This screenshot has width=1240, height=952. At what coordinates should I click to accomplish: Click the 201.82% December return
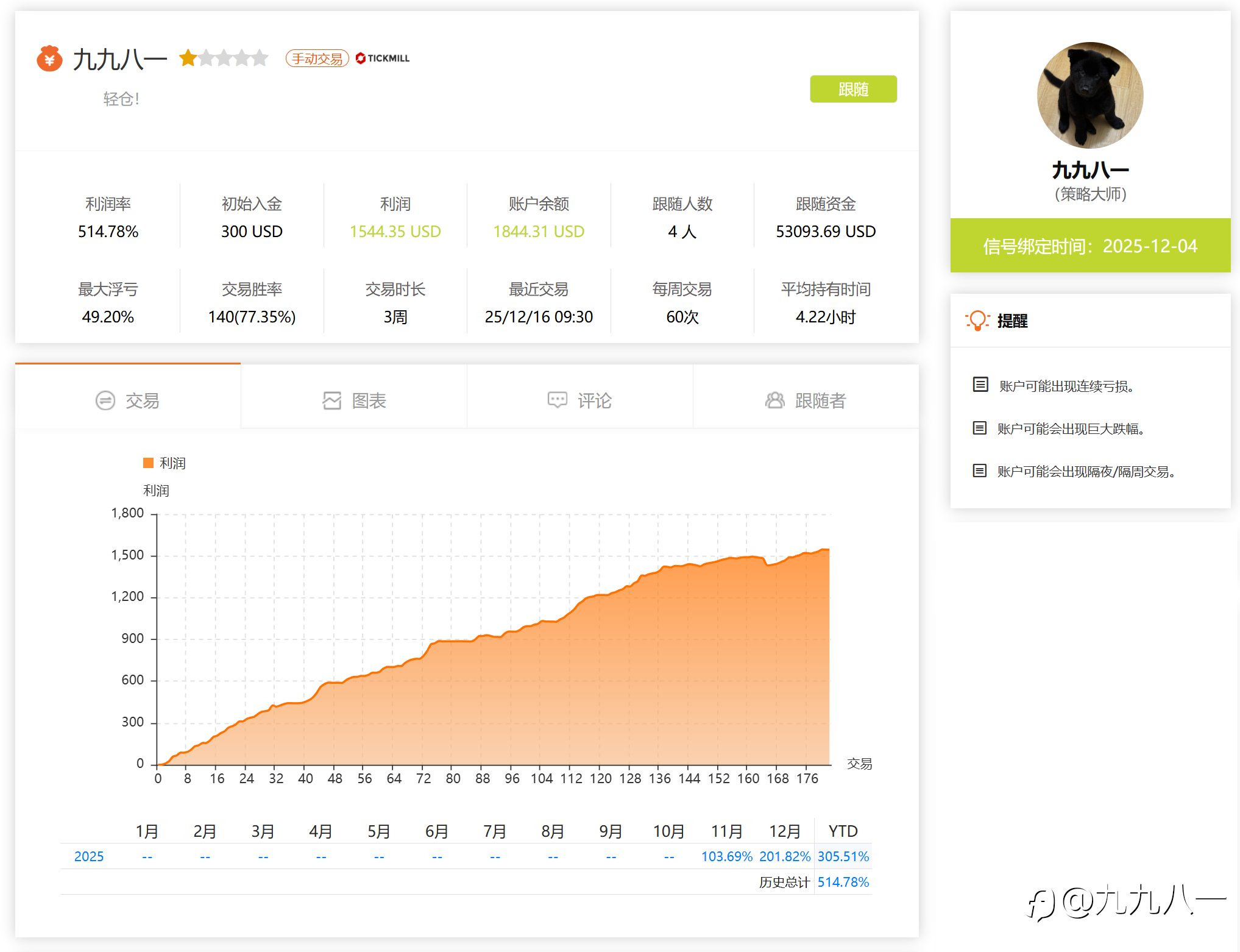(784, 856)
